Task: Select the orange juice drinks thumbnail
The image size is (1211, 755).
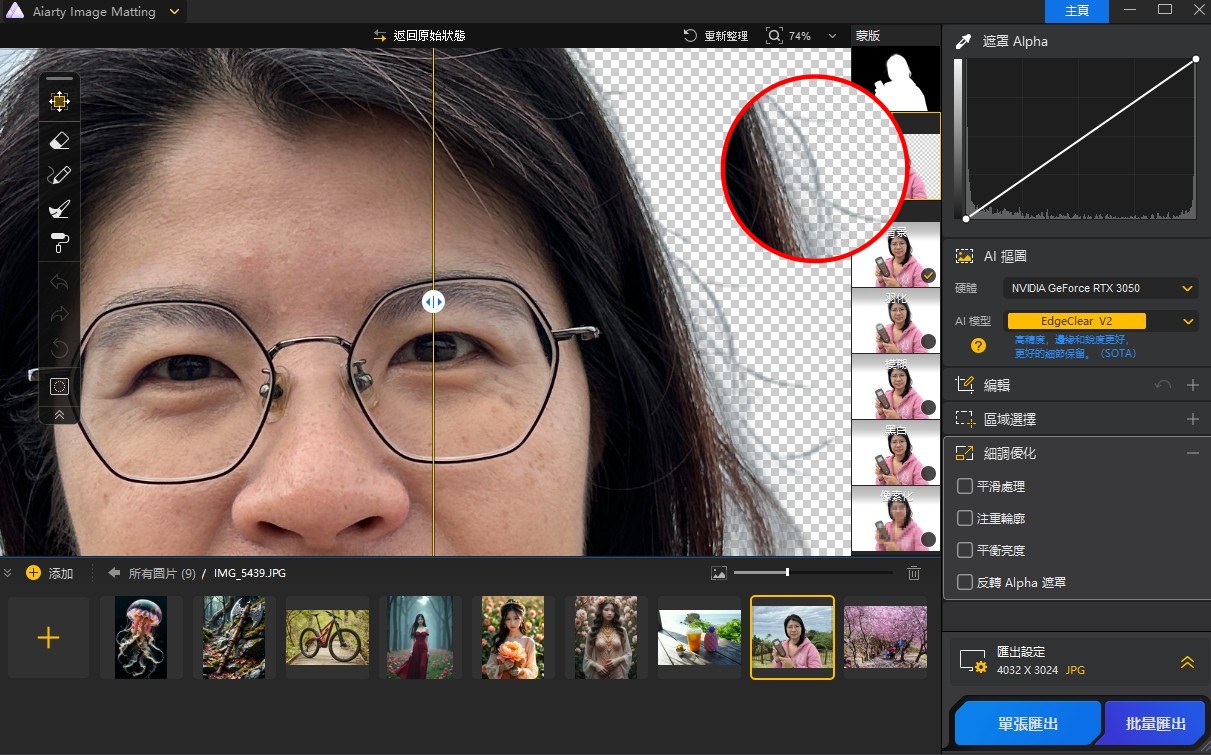Action: 699,638
